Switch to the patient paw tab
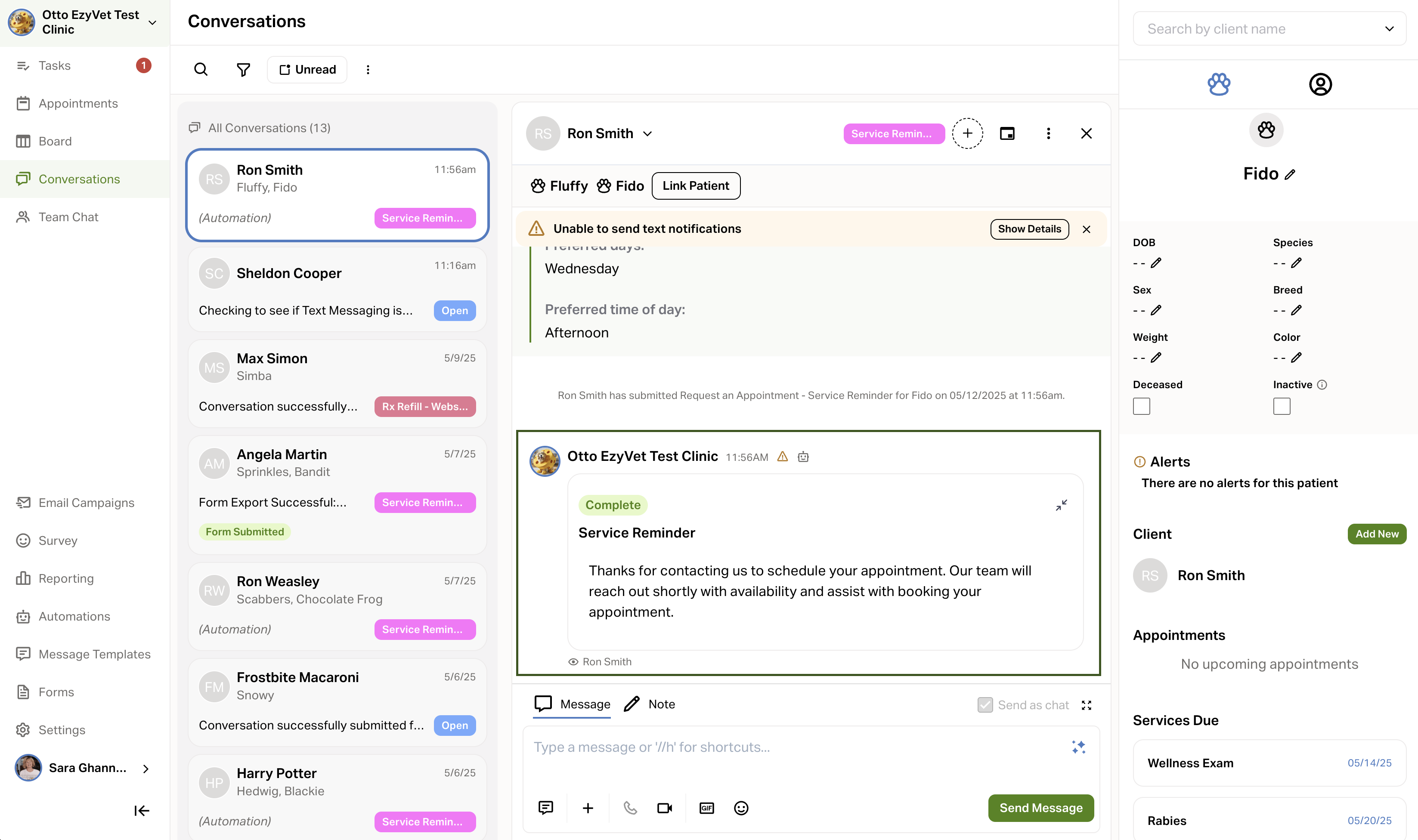The width and height of the screenshot is (1418, 840). coord(1219,84)
